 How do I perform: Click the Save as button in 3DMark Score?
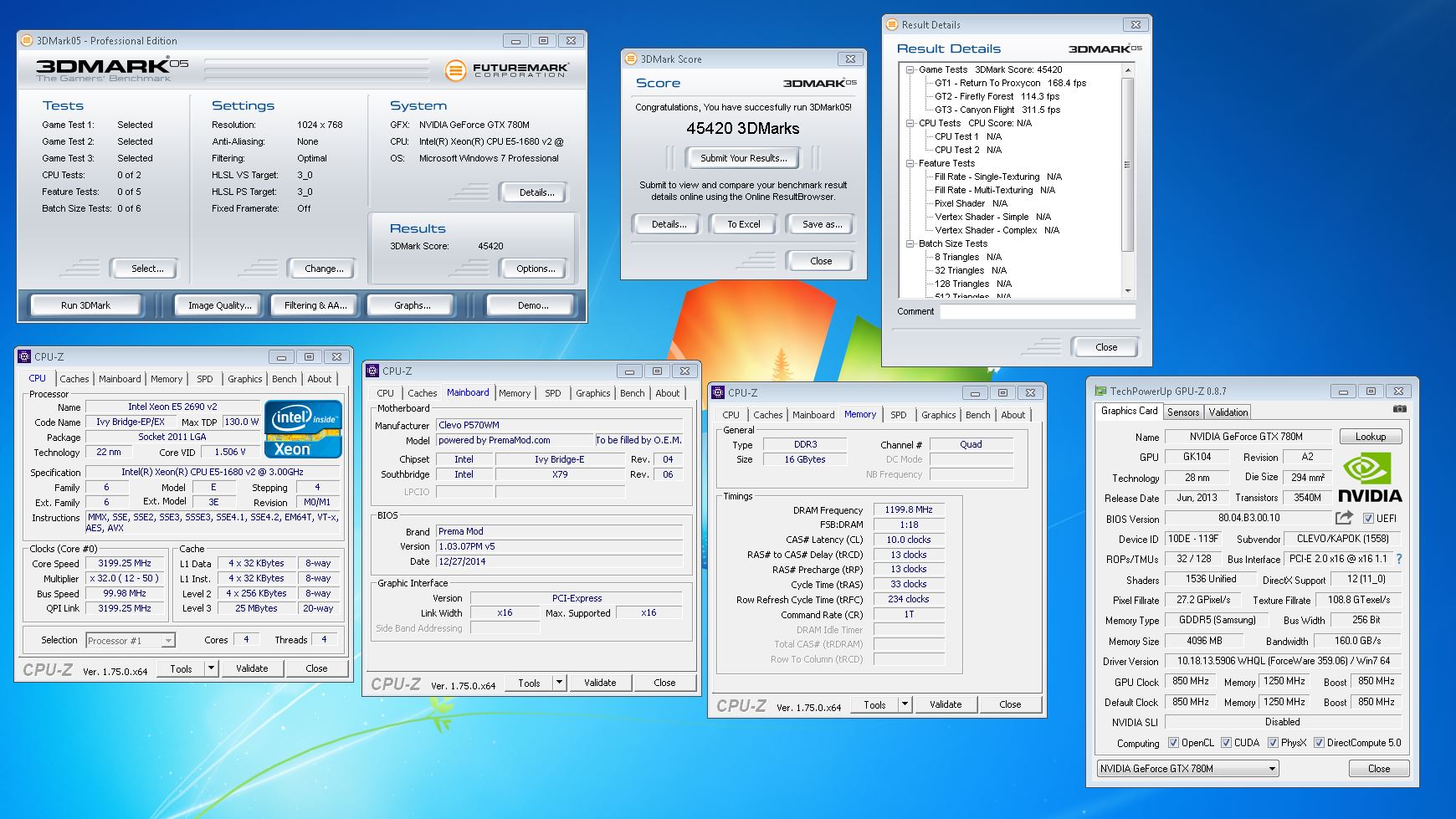822,224
